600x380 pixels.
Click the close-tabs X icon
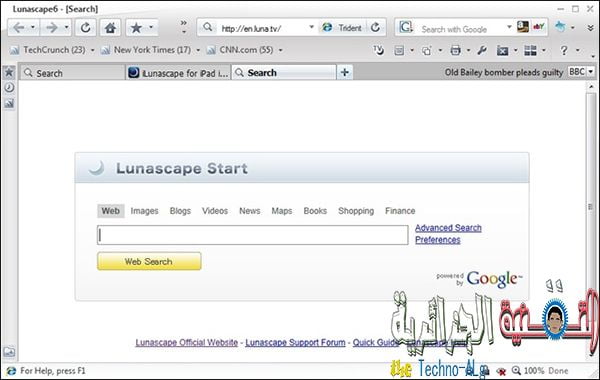tap(502, 51)
